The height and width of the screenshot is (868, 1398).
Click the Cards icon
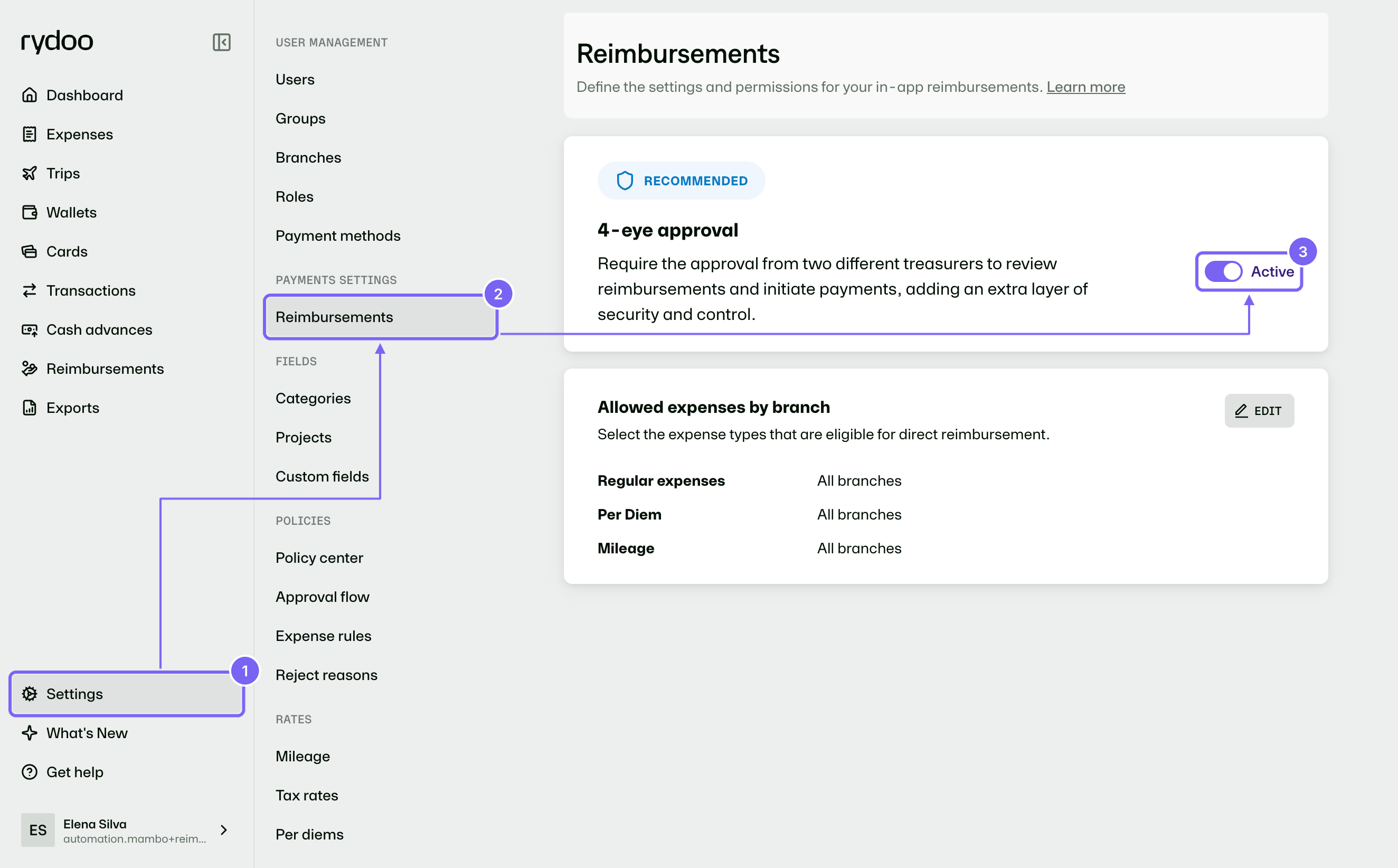click(29, 251)
